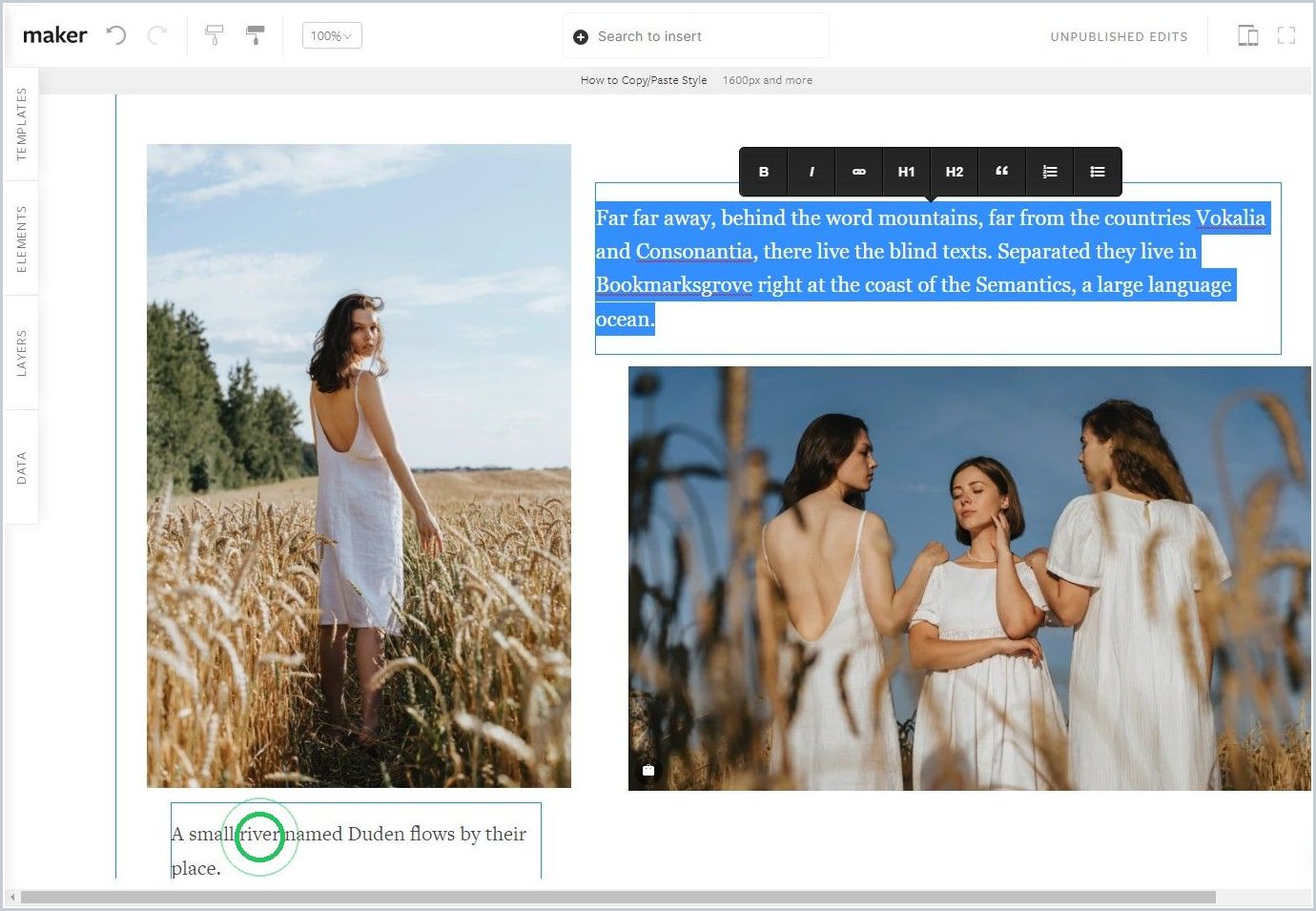
Task: Open the device preview icon
Action: [1247, 36]
